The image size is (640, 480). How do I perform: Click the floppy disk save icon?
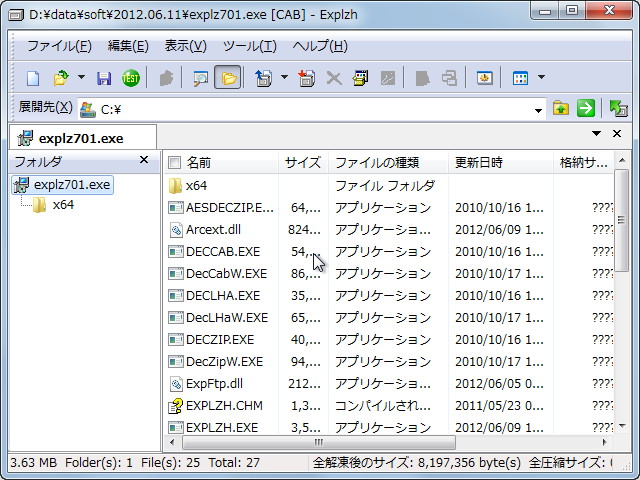tap(104, 78)
